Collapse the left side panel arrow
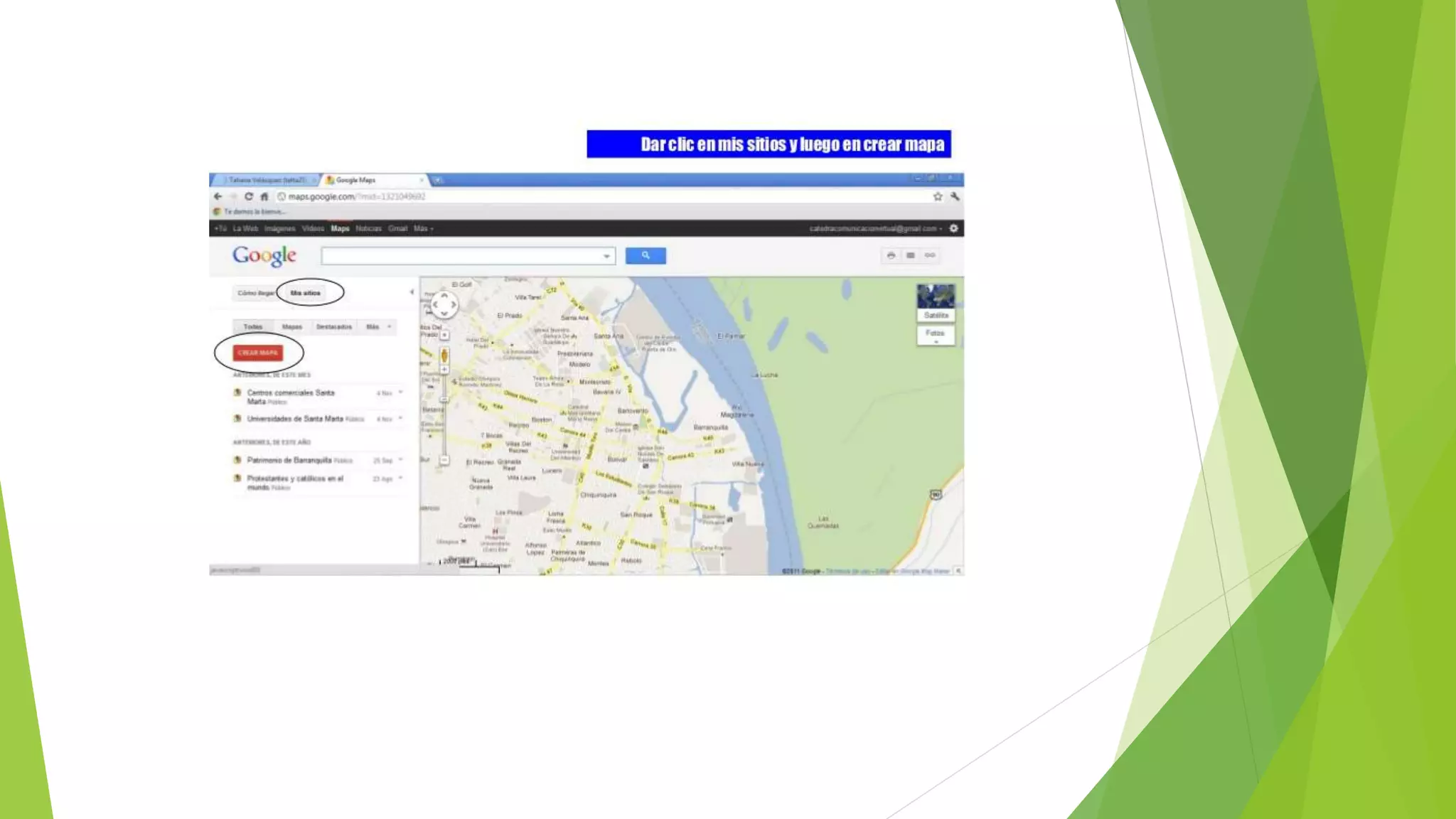 click(412, 292)
